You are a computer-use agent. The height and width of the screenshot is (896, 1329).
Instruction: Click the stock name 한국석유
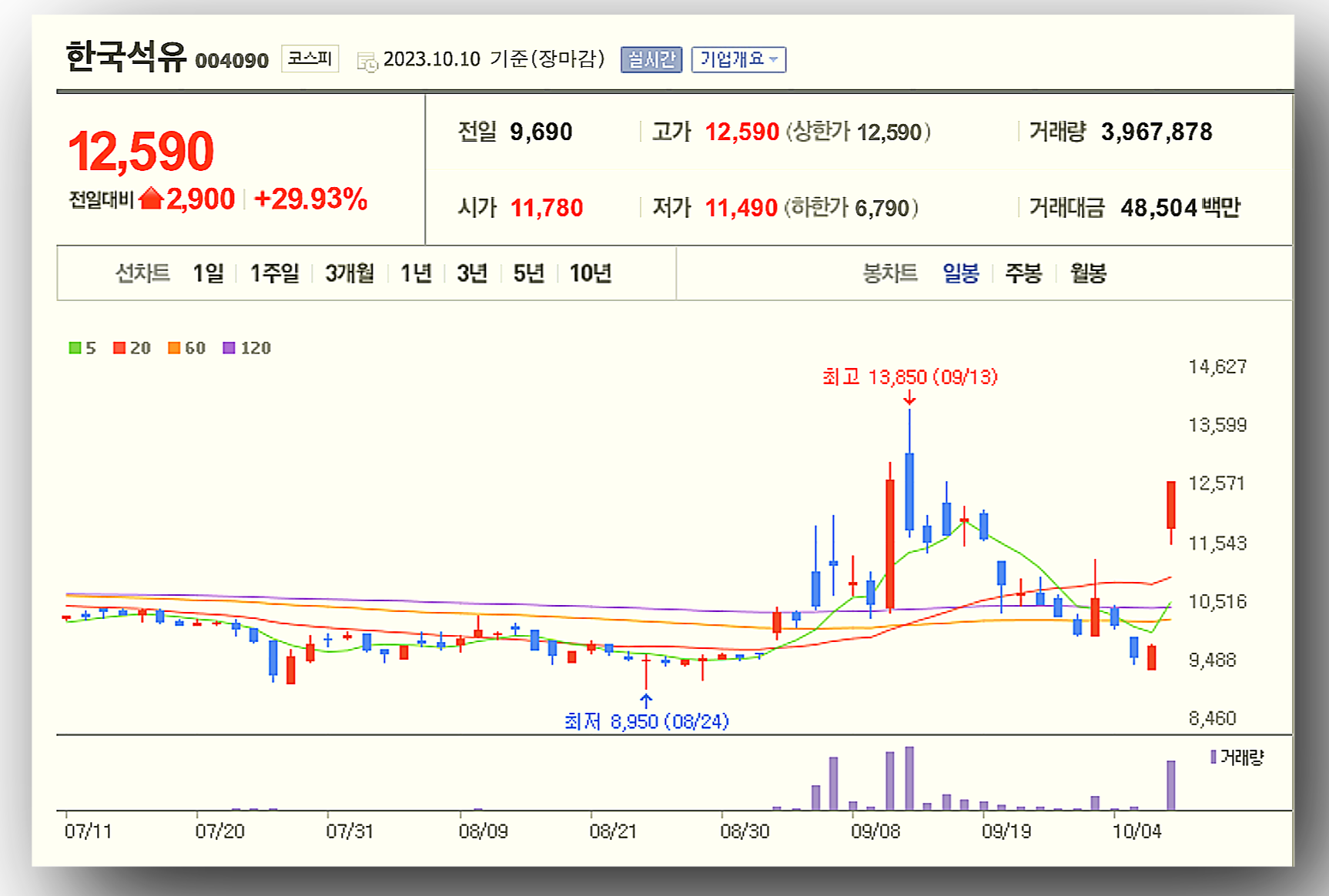(126, 56)
